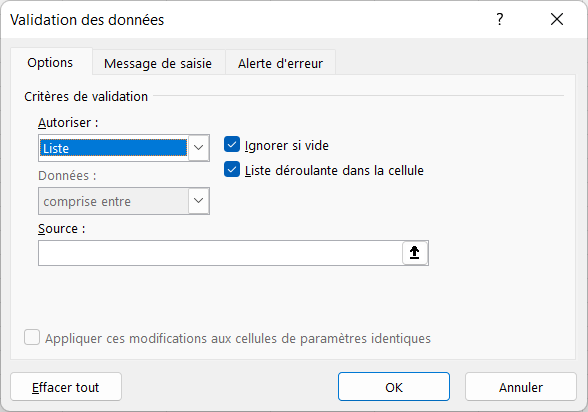Click Effacer tout to clear validation
This screenshot has height=412, width=588.
tap(66, 387)
